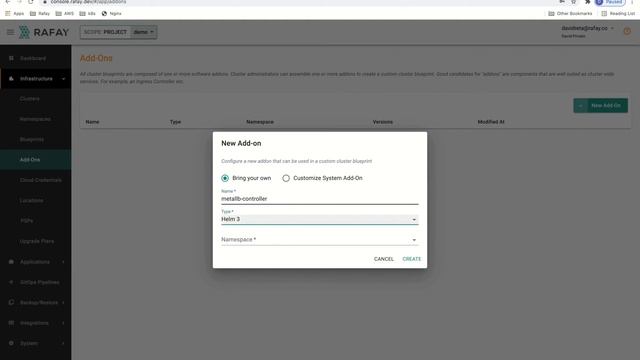The image size is (640, 360).
Task: Expand Integrations sidebar section
Action: click(x=36, y=323)
